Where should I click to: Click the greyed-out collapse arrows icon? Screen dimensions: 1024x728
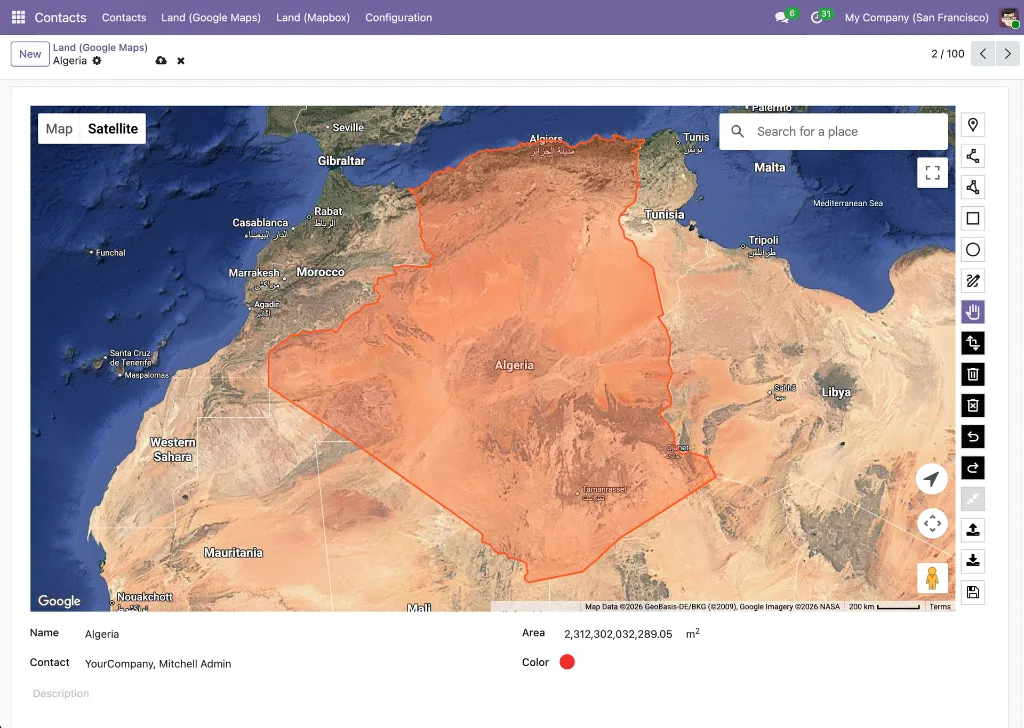[x=972, y=499]
